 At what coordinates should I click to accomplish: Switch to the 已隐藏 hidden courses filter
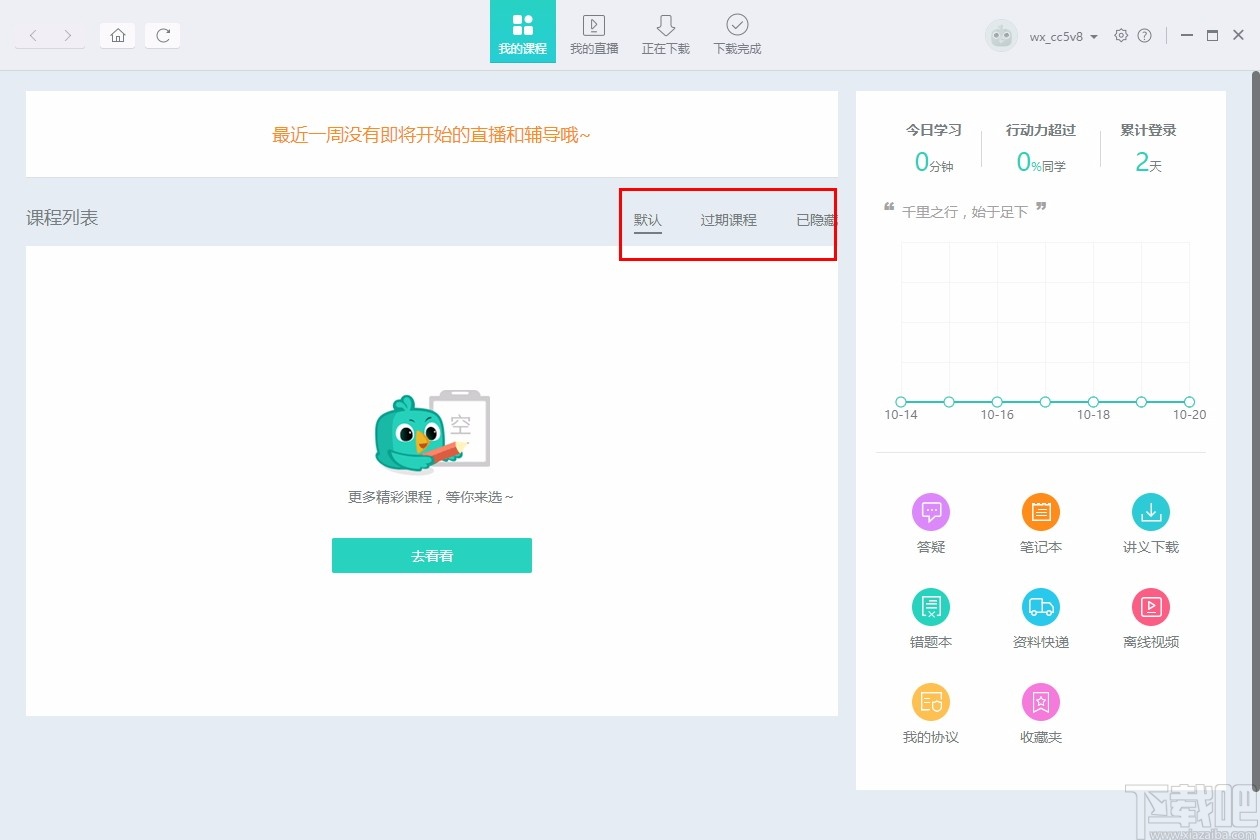coord(814,219)
